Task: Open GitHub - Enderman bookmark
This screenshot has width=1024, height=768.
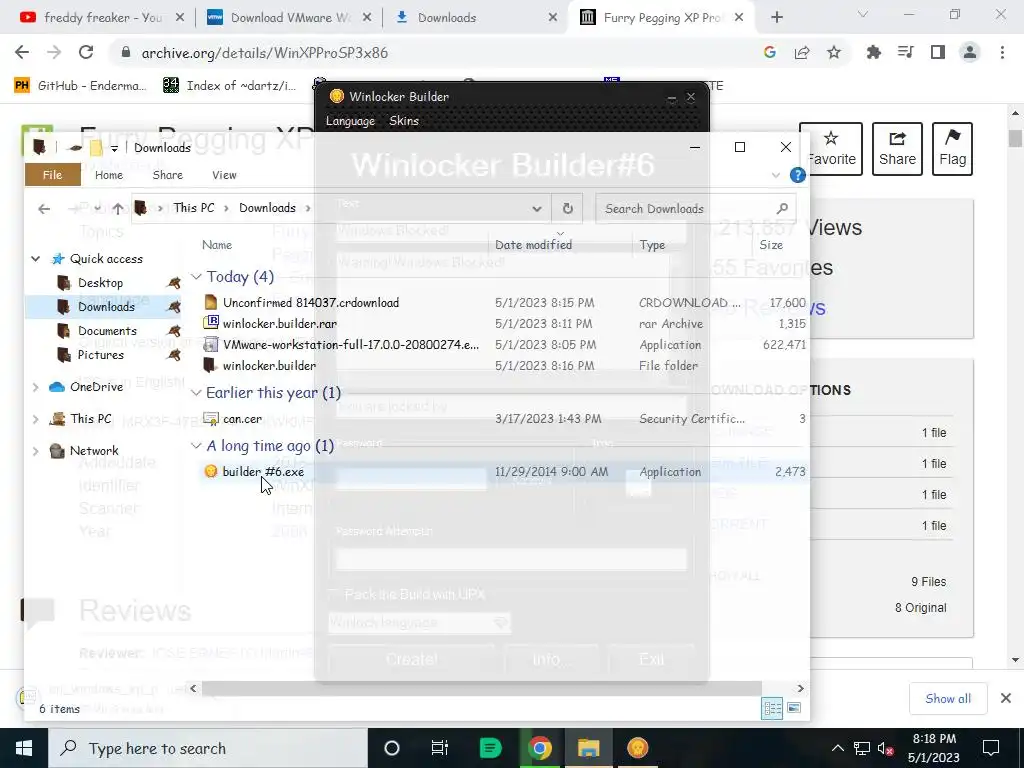Action: [x=80, y=86]
